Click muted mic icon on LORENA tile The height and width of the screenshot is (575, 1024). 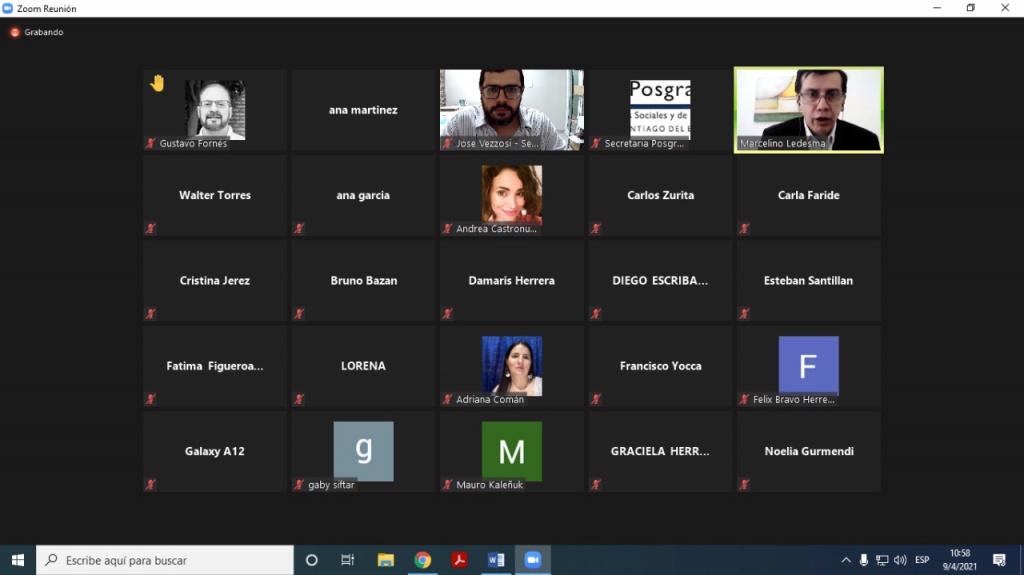pyautogui.click(x=299, y=399)
